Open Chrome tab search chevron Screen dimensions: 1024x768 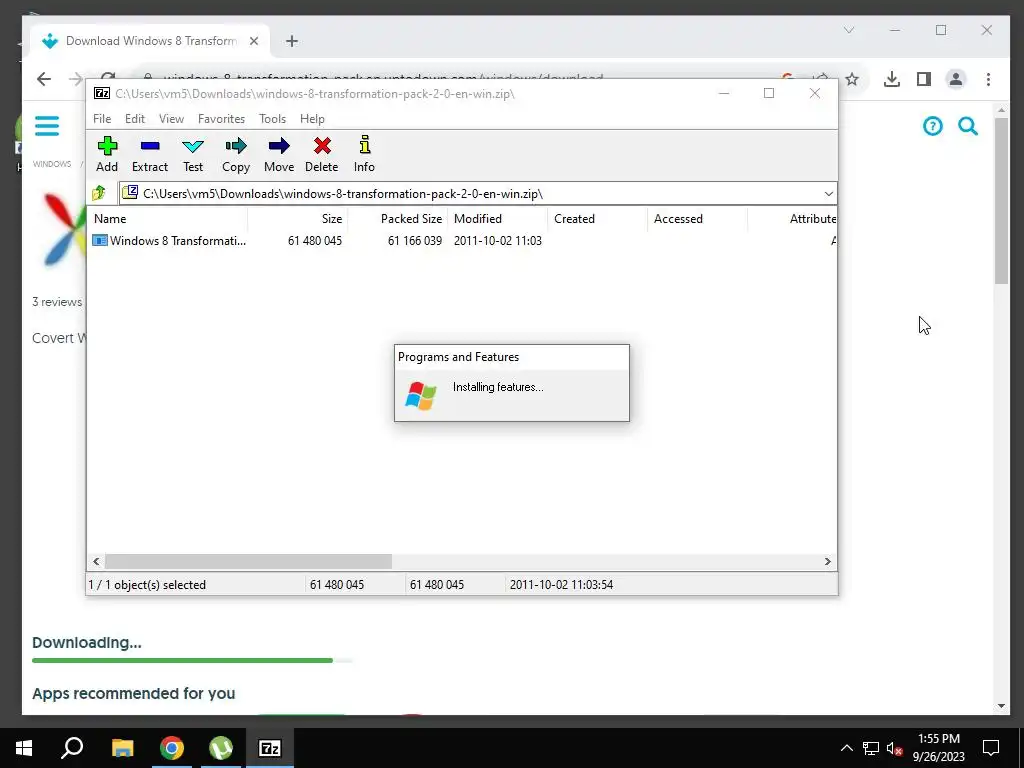point(848,30)
